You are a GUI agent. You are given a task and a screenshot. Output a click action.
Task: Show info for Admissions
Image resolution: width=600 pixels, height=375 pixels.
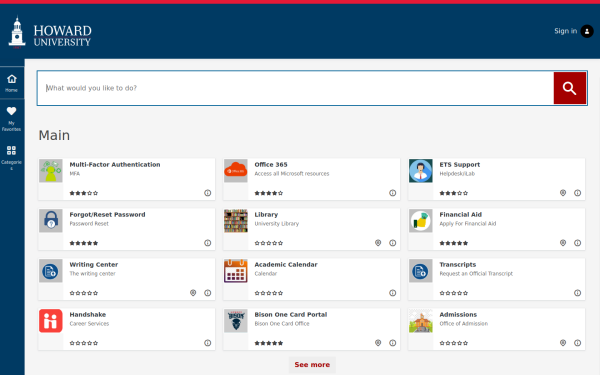tap(577, 343)
